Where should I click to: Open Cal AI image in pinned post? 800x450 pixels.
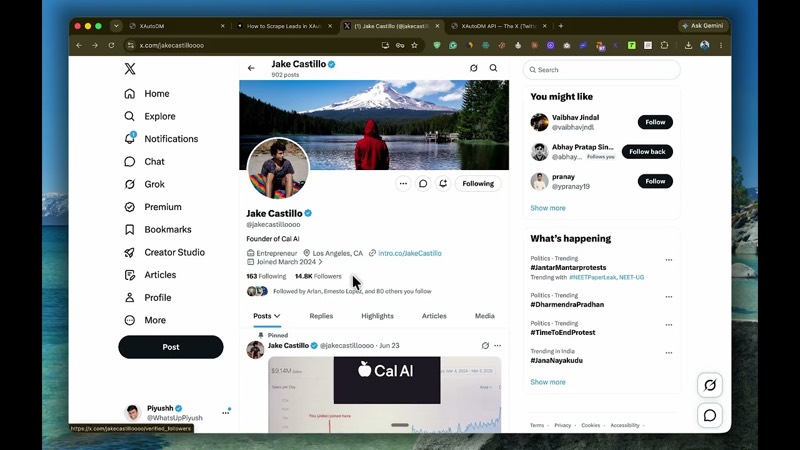pos(385,394)
